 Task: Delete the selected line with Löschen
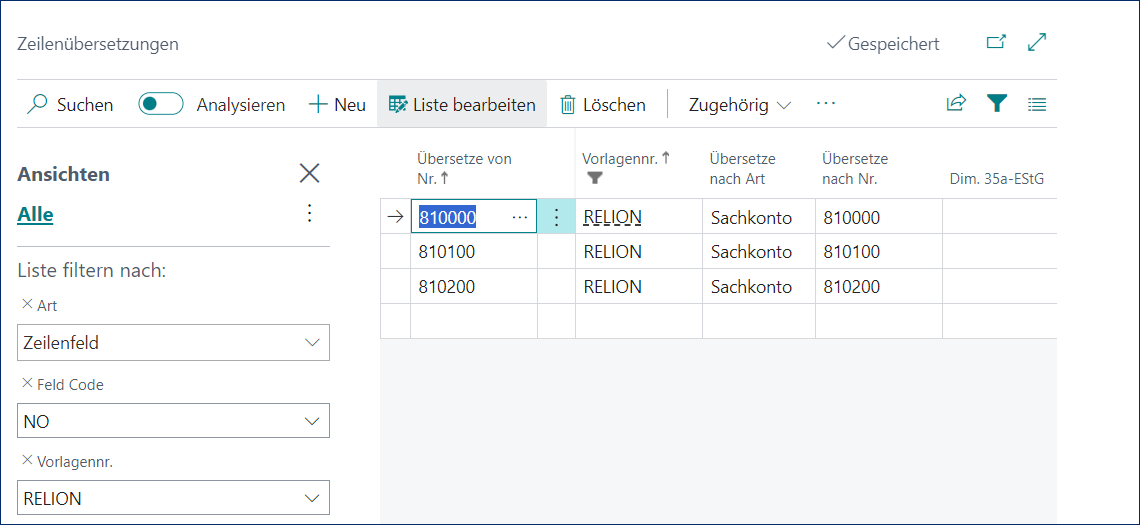pos(603,105)
